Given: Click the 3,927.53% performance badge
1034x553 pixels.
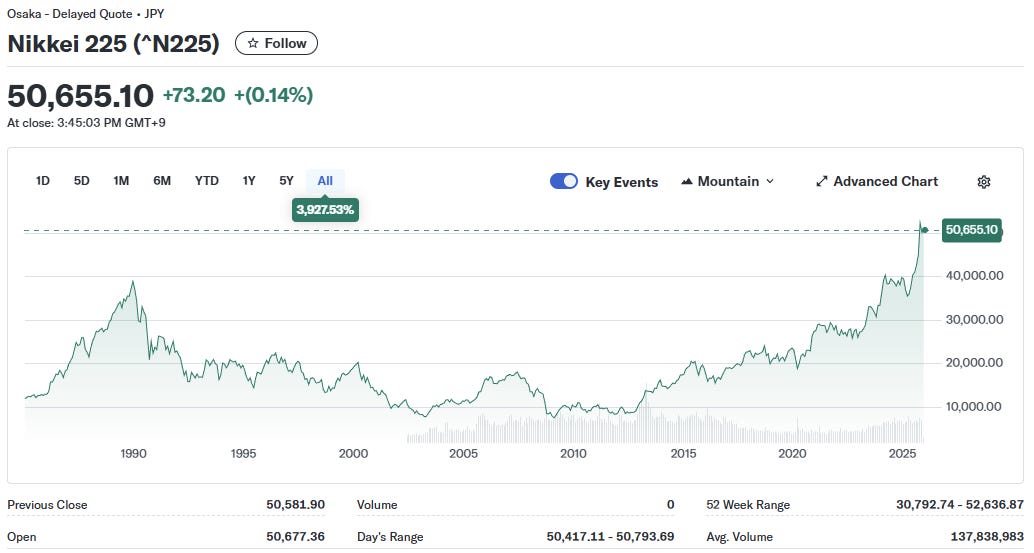Looking at the screenshot, I should (325, 210).
